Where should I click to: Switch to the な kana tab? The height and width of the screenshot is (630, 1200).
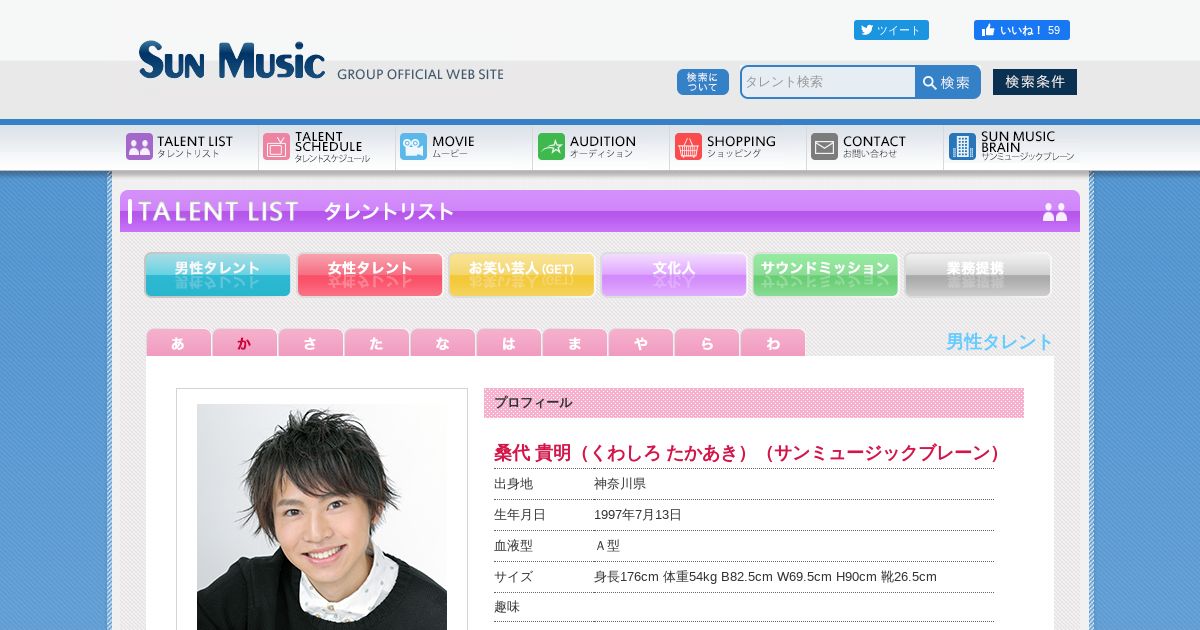pos(442,343)
